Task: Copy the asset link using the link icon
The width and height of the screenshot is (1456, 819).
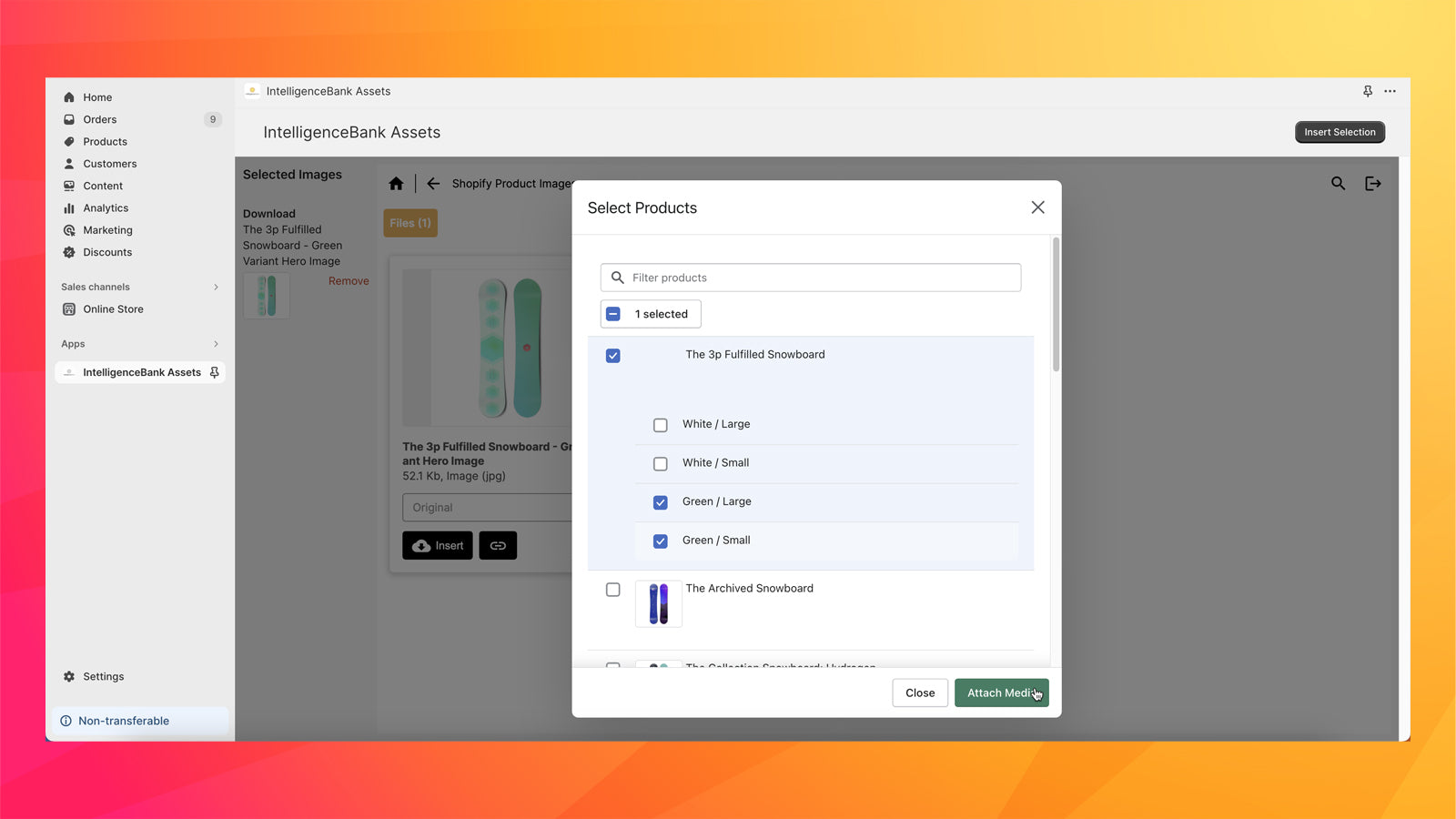Action: coord(498,545)
